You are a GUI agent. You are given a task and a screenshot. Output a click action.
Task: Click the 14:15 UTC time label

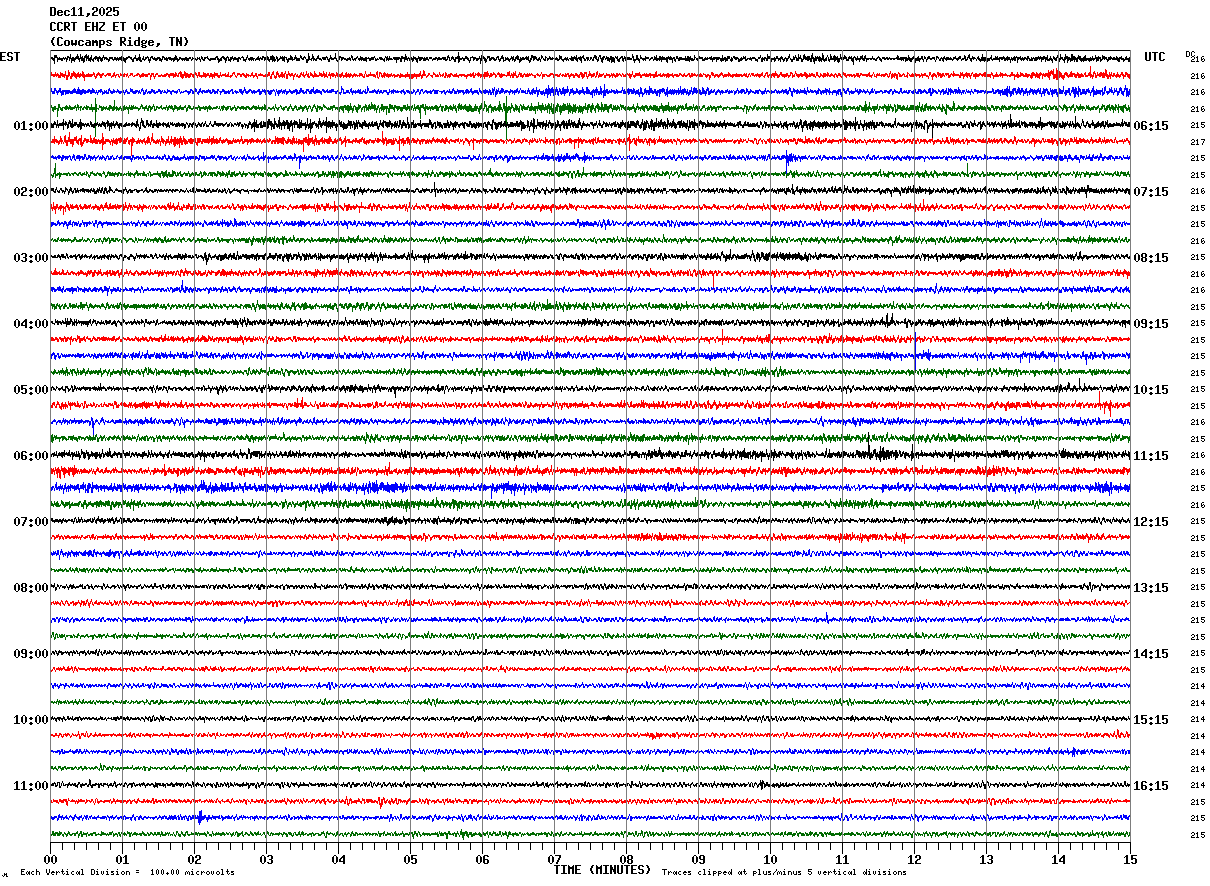pos(1151,654)
